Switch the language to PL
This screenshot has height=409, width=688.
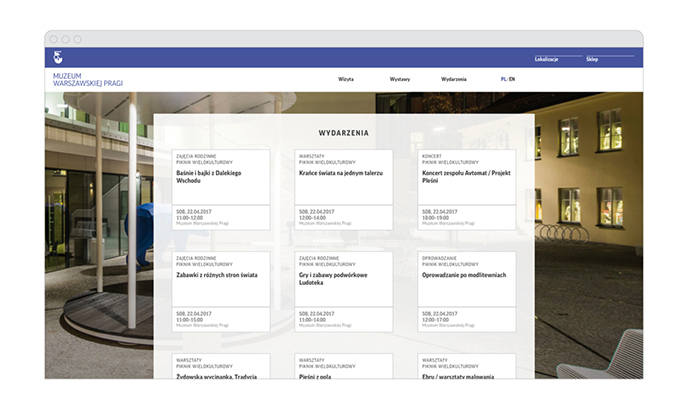504,78
